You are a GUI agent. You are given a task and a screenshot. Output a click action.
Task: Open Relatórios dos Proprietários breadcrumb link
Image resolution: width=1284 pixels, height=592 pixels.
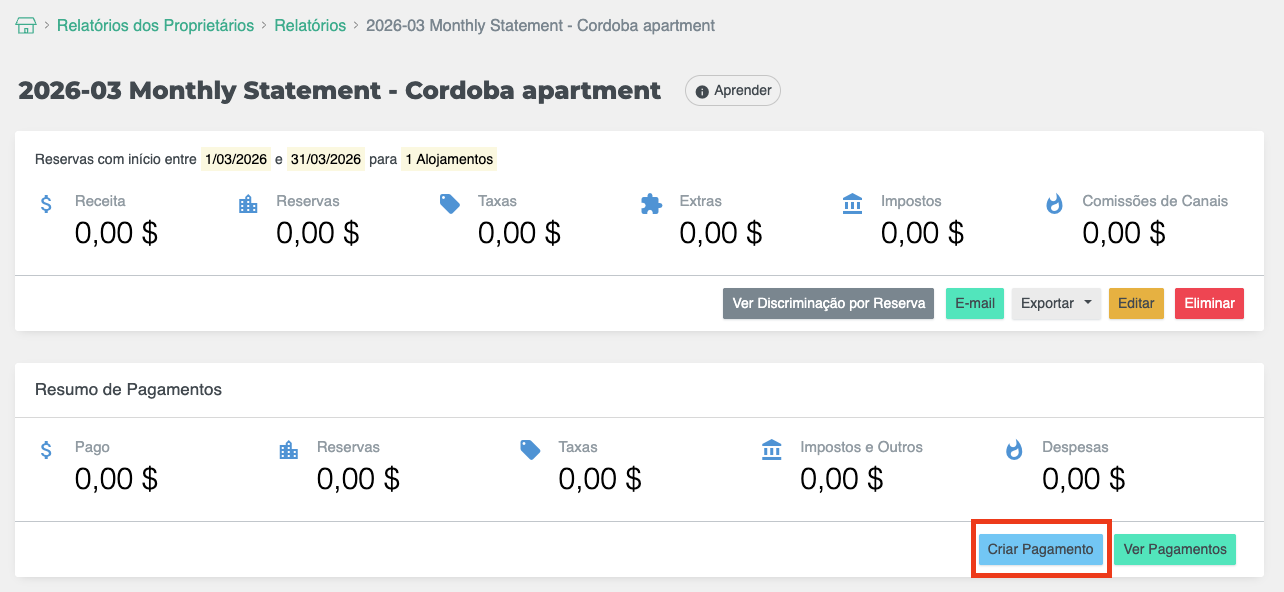pos(155,26)
